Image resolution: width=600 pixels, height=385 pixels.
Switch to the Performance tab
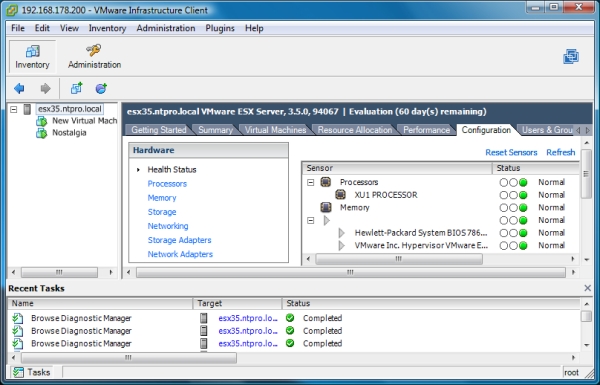427,130
